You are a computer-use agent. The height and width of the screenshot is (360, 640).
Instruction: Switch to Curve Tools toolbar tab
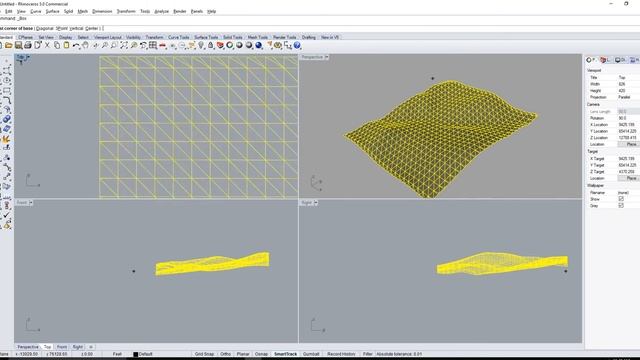(178, 37)
